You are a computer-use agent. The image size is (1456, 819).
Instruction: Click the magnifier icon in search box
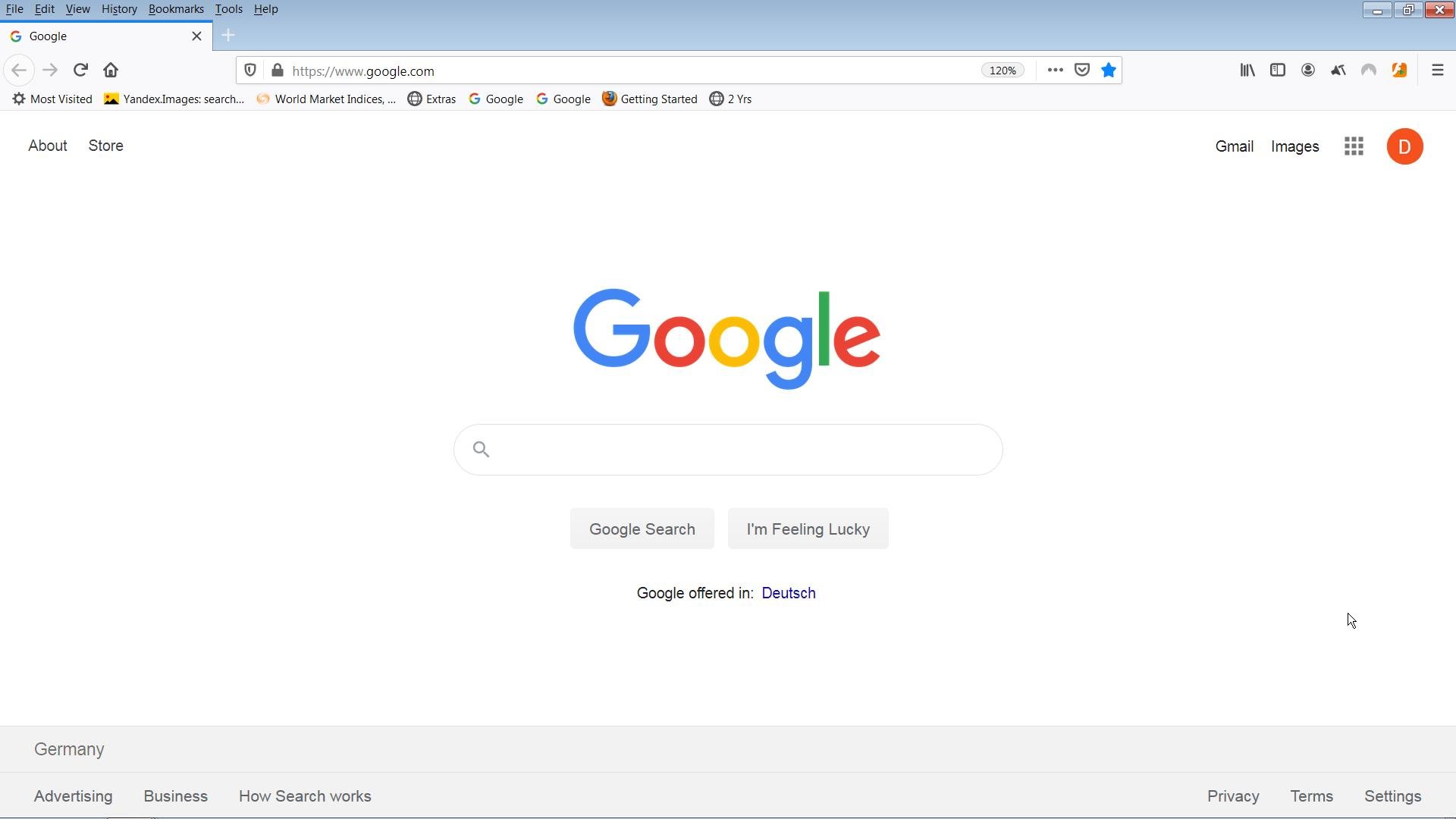click(x=481, y=450)
